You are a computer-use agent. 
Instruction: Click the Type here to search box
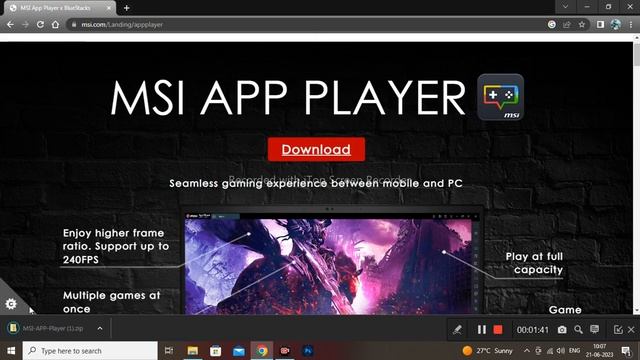click(90, 351)
